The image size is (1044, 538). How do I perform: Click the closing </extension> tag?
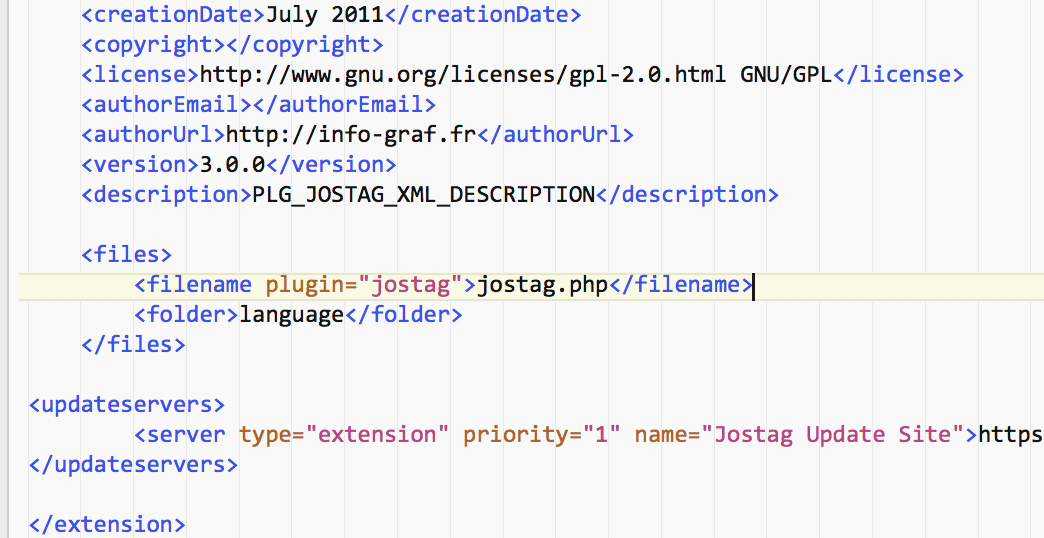[x=107, y=524]
